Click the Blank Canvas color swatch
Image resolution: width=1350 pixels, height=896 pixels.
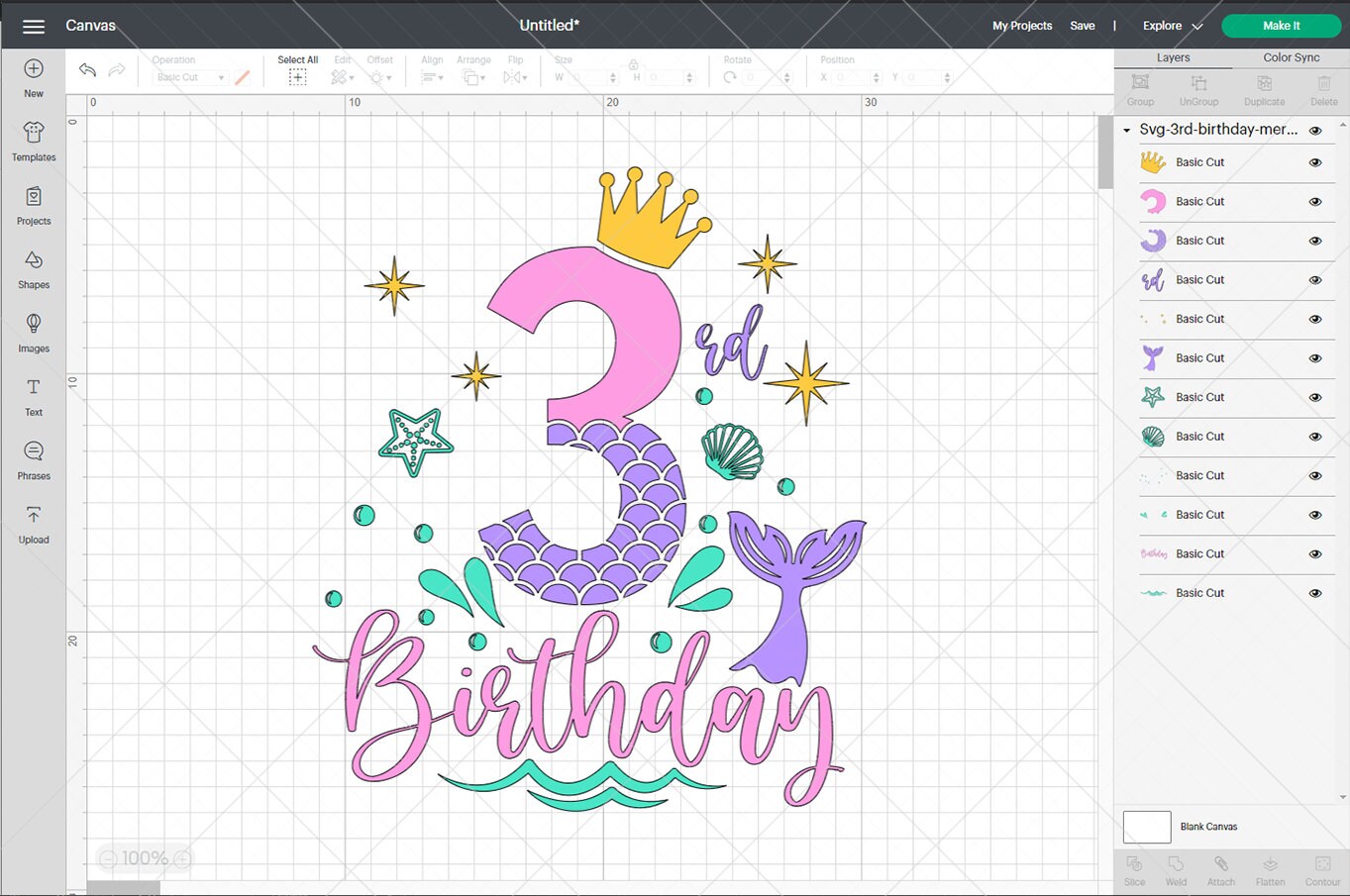(1146, 827)
